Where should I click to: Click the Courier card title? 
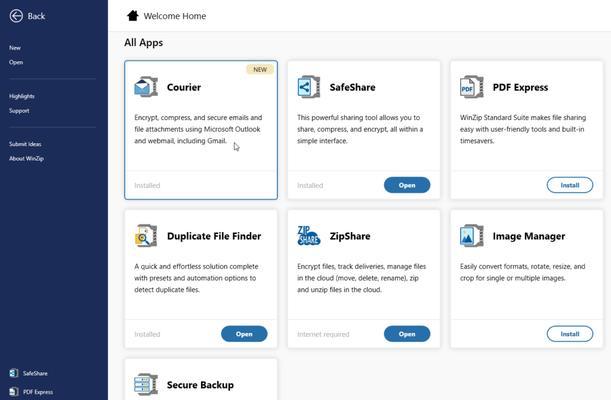click(184, 87)
